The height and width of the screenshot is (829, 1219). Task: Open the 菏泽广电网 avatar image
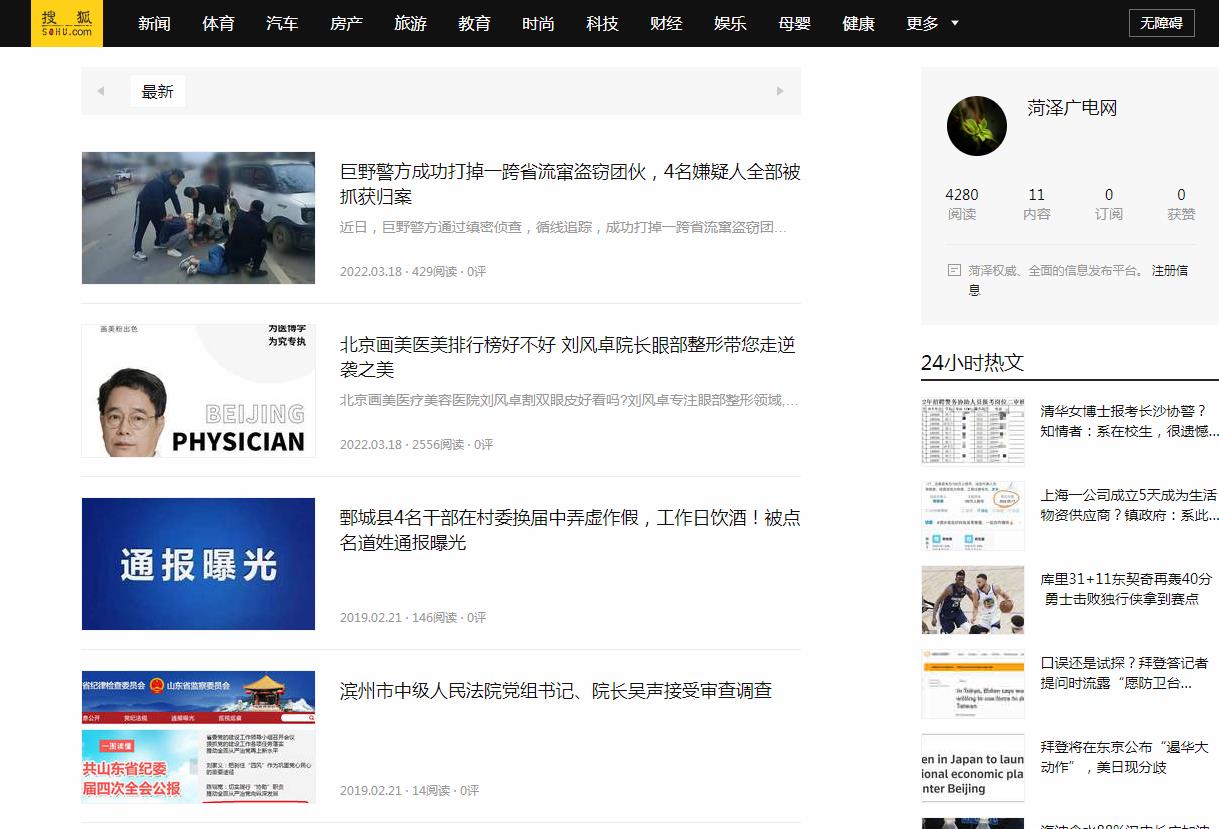(x=976, y=126)
